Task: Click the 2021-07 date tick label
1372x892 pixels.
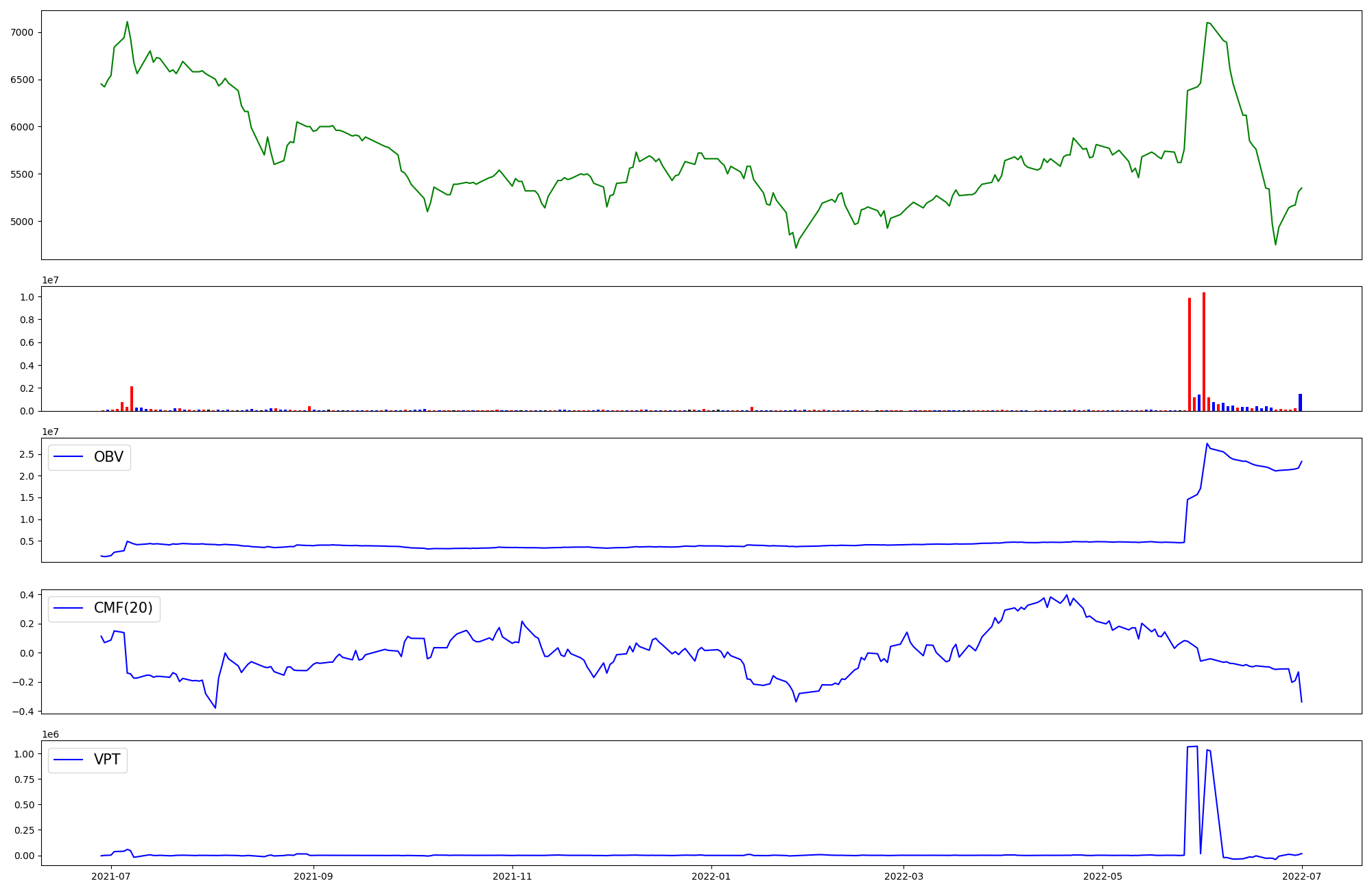Action: click(110, 876)
